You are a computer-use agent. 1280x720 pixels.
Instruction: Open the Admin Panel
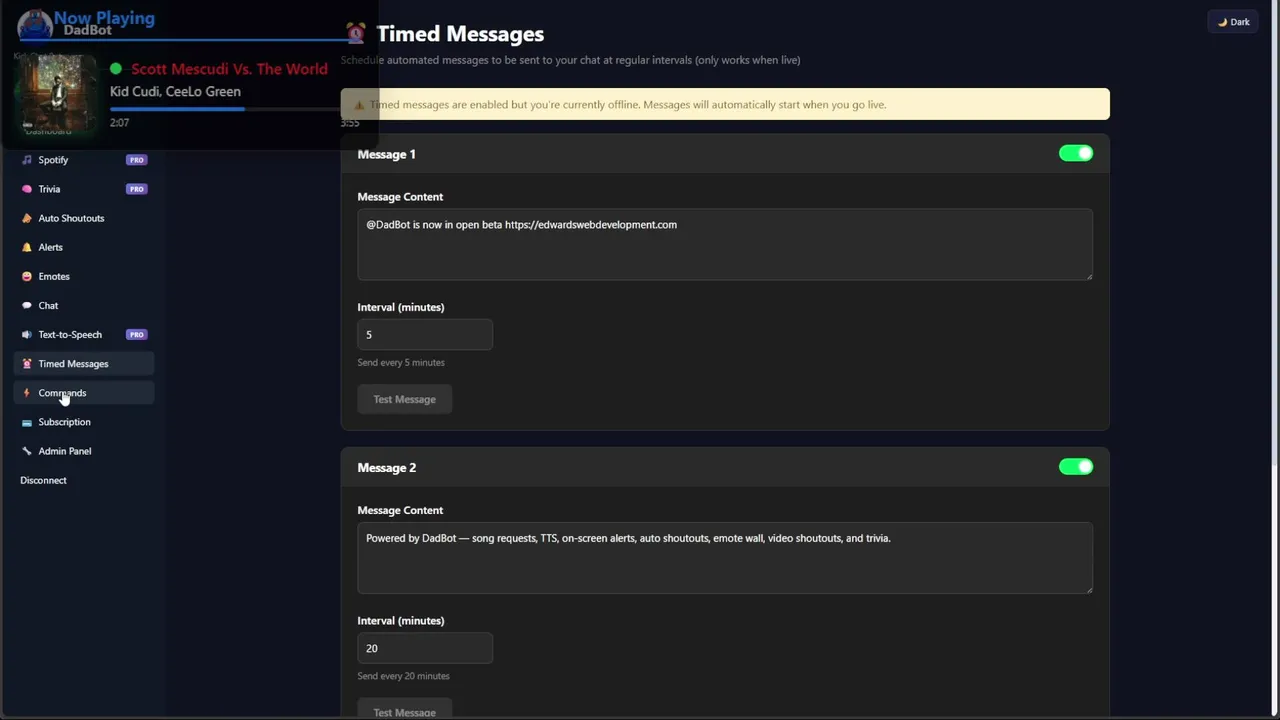click(84, 451)
